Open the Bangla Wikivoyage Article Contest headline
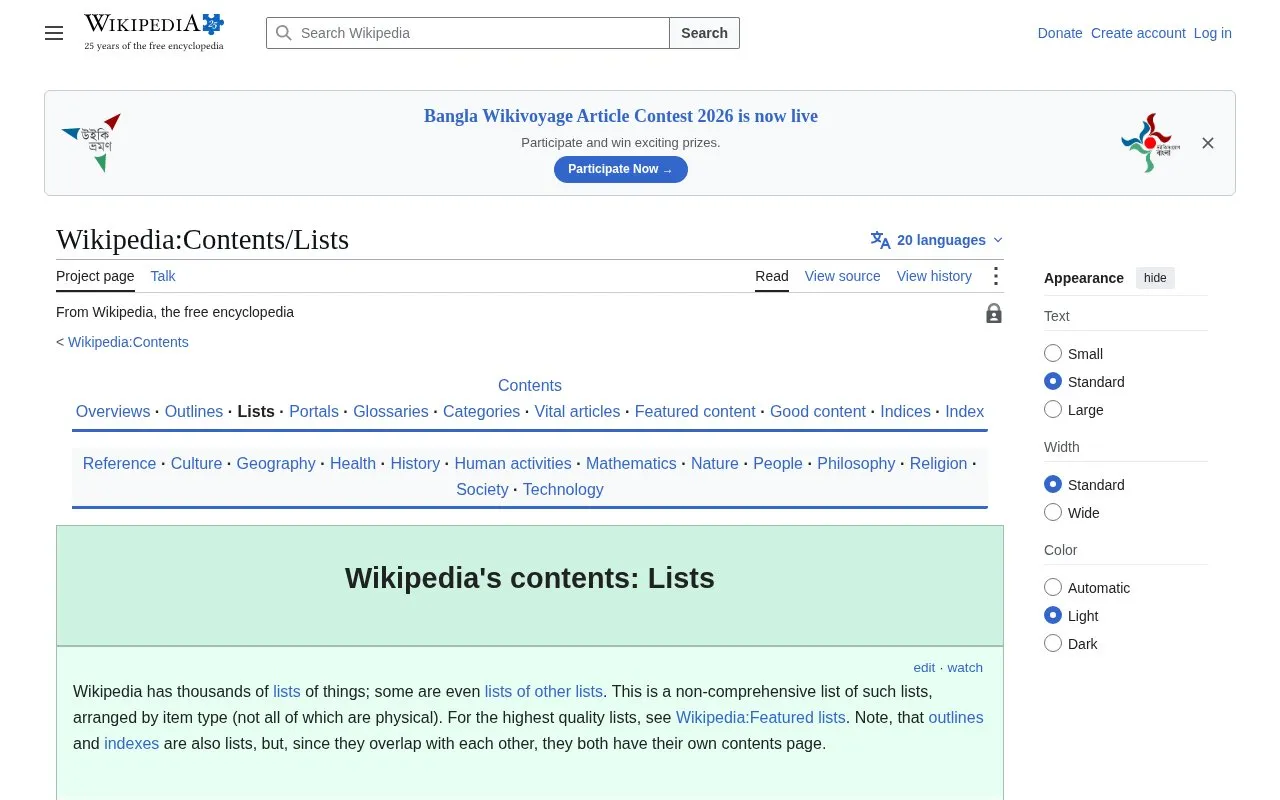Image resolution: width=1280 pixels, height=800 pixels. [621, 116]
